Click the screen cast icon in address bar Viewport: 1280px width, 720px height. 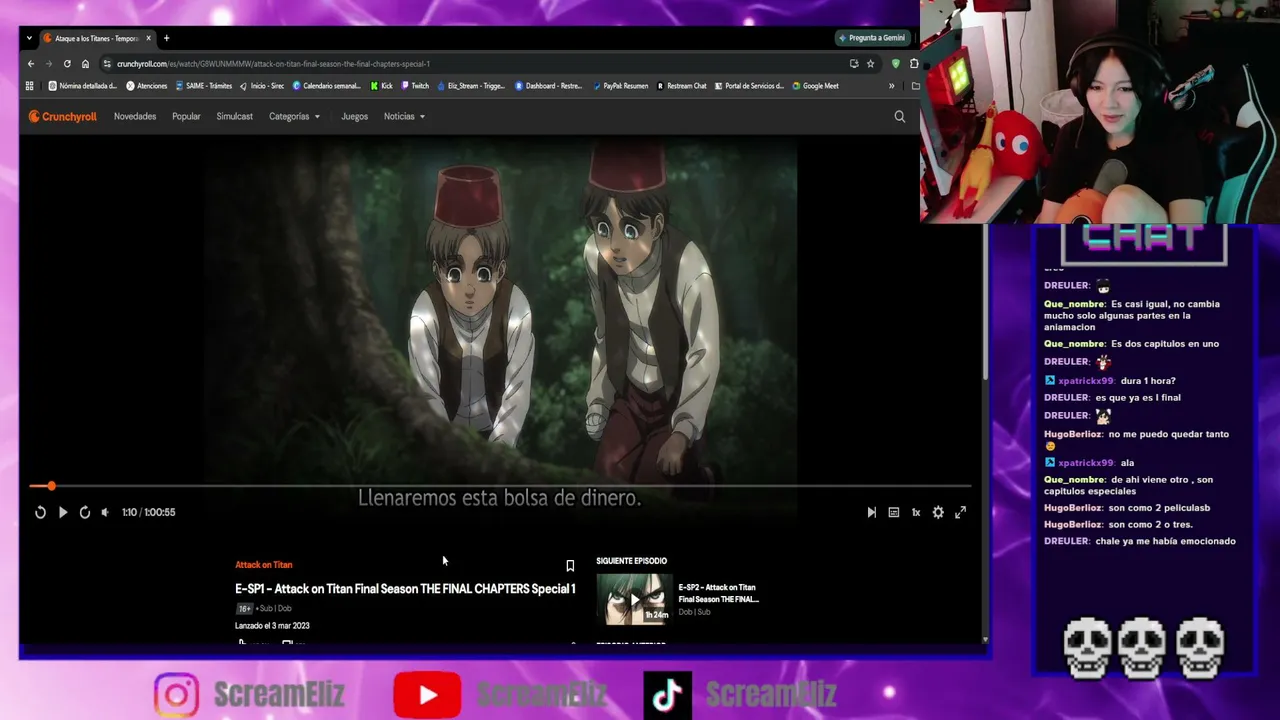(853, 64)
